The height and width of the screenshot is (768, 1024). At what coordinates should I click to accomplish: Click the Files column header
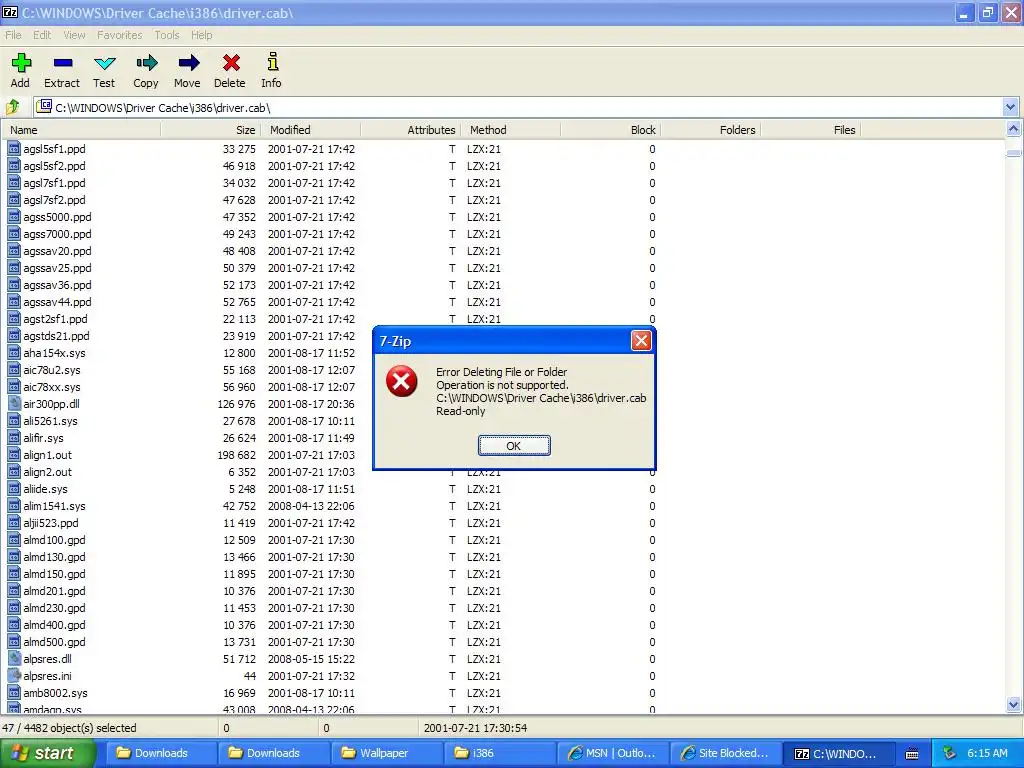[810, 130]
